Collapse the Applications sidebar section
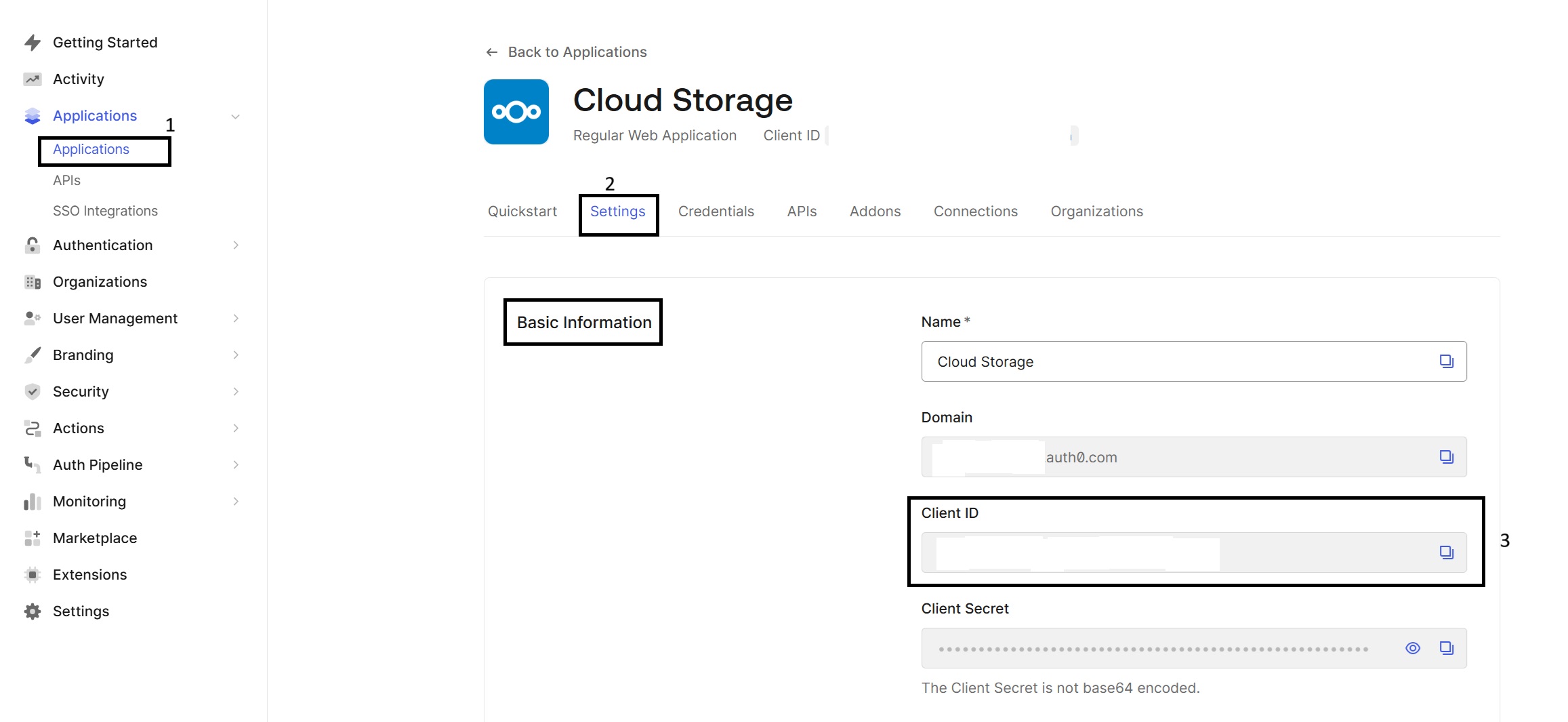This screenshot has width=1568, height=722. (x=235, y=117)
